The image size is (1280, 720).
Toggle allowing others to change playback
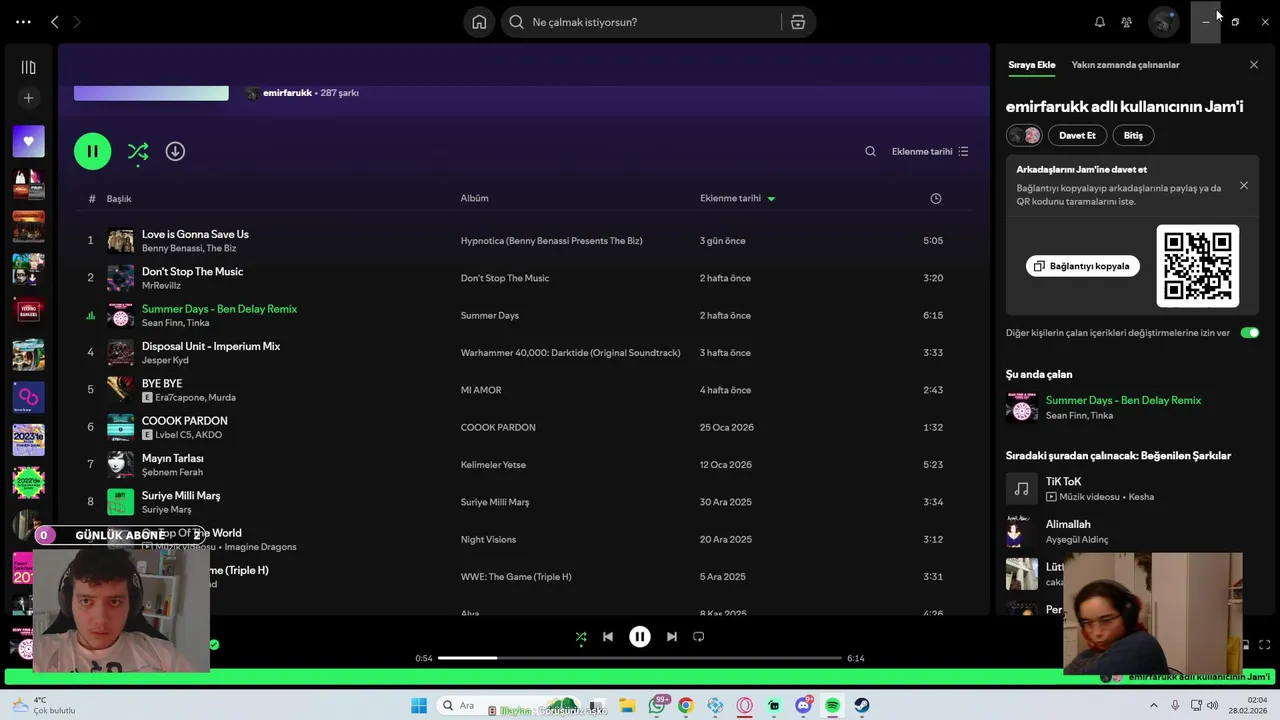pyautogui.click(x=1250, y=333)
